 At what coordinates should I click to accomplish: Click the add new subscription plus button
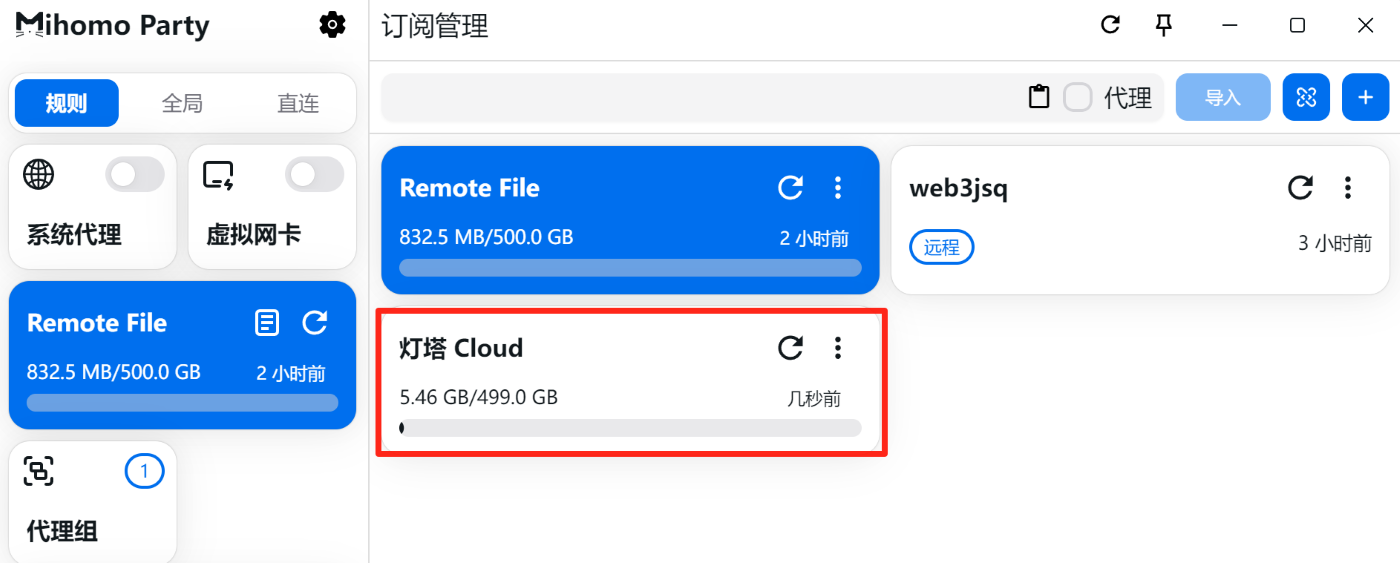tap(1366, 97)
